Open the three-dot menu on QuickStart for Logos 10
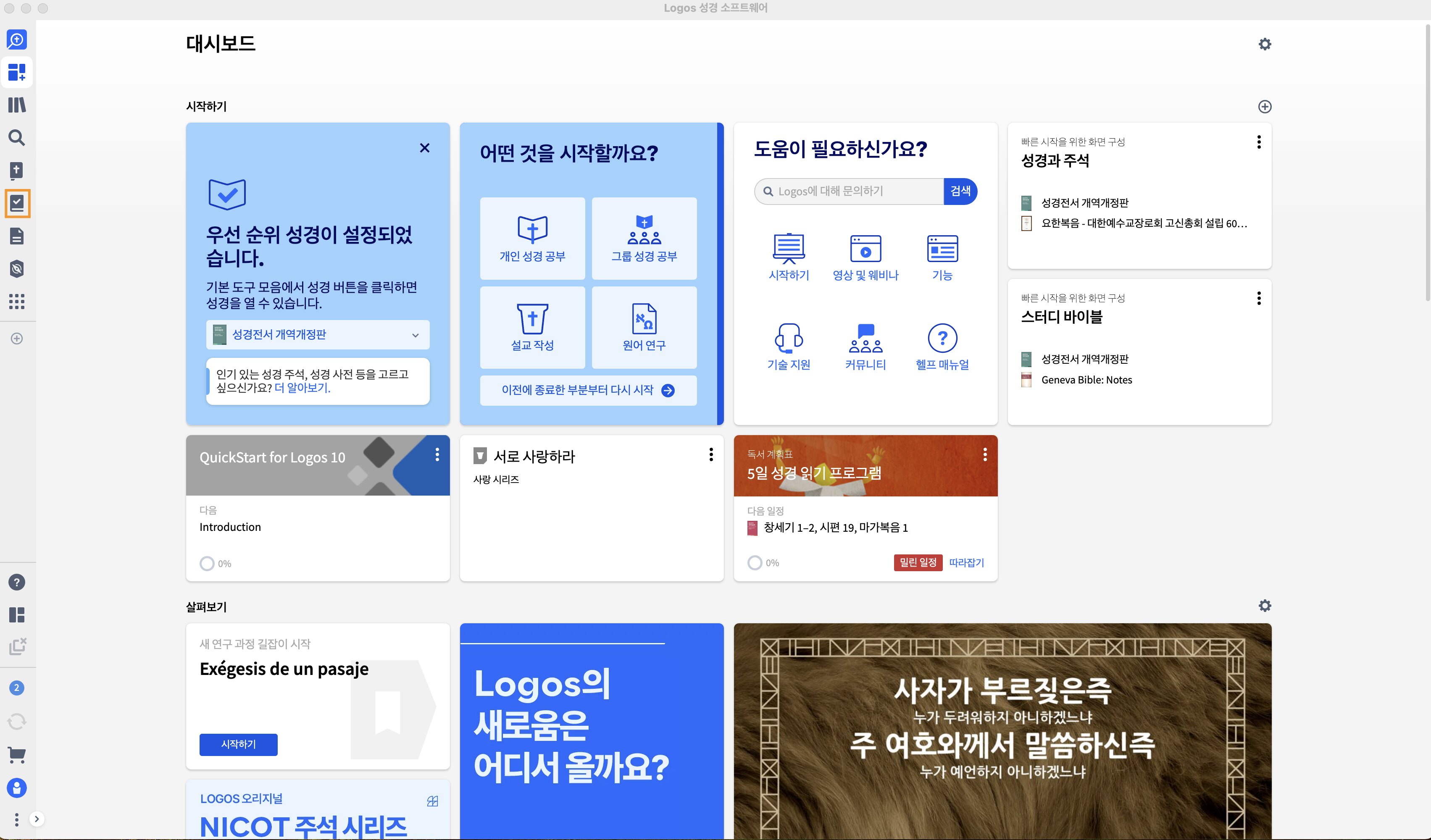This screenshot has width=1431, height=840. (x=437, y=454)
